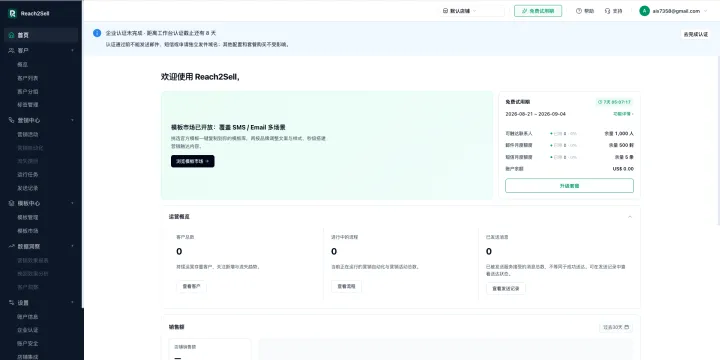Click the support headset icon

point(608,11)
